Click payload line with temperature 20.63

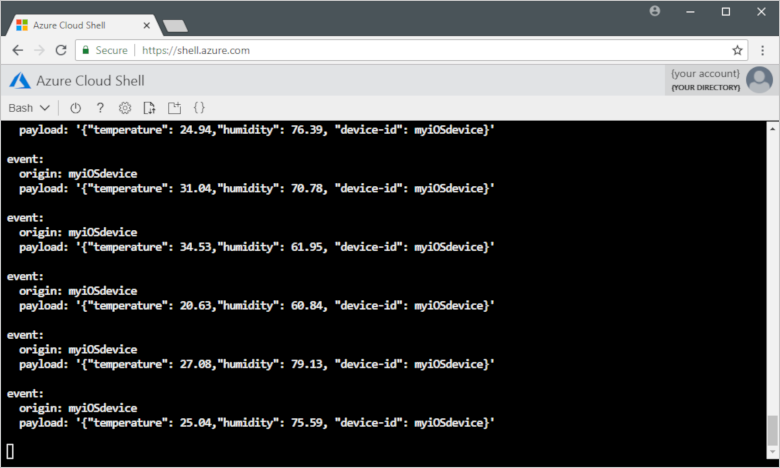[257, 306]
